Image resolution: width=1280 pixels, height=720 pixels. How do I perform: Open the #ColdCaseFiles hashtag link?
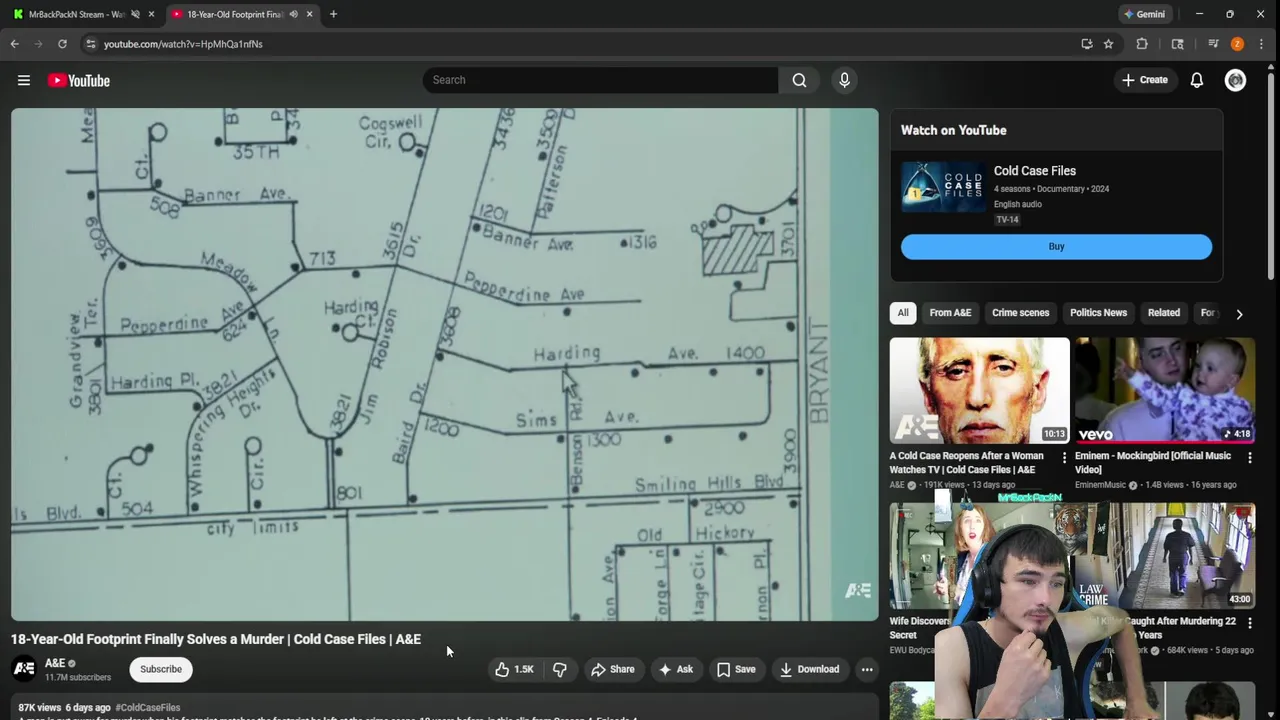tap(147, 707)
